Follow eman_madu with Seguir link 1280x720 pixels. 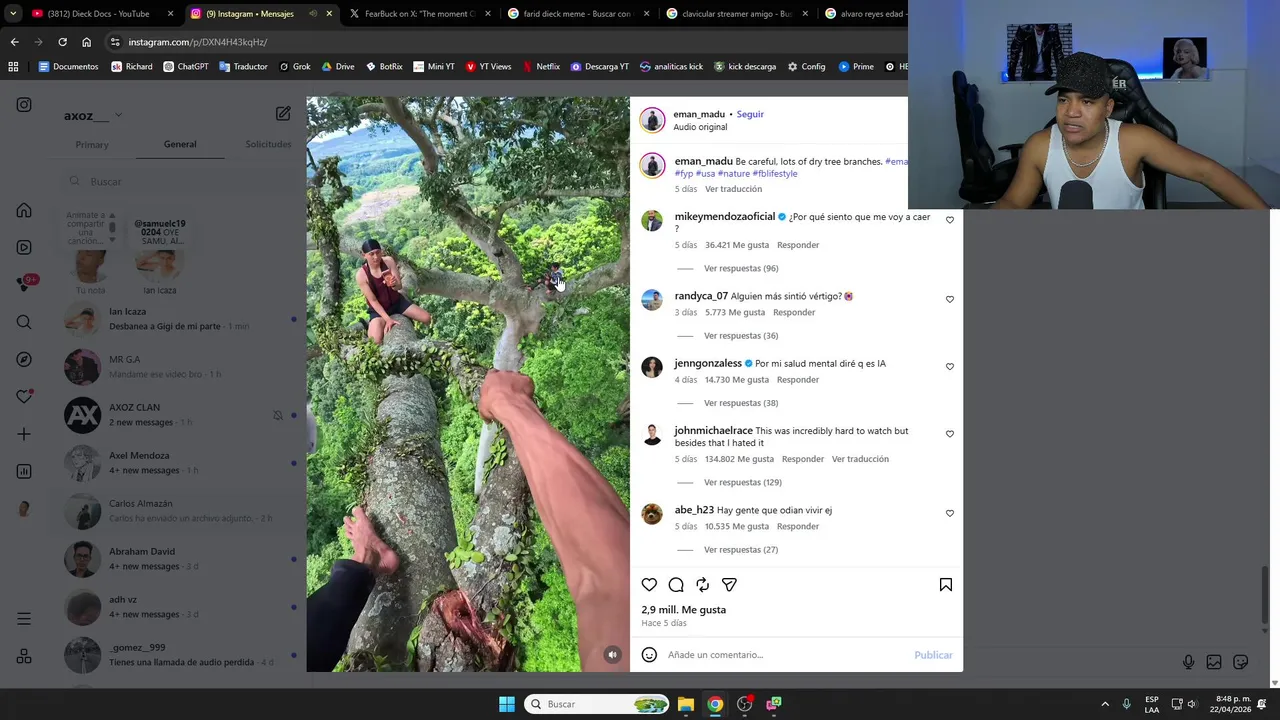pyautogui.click(x=750, y=114)
